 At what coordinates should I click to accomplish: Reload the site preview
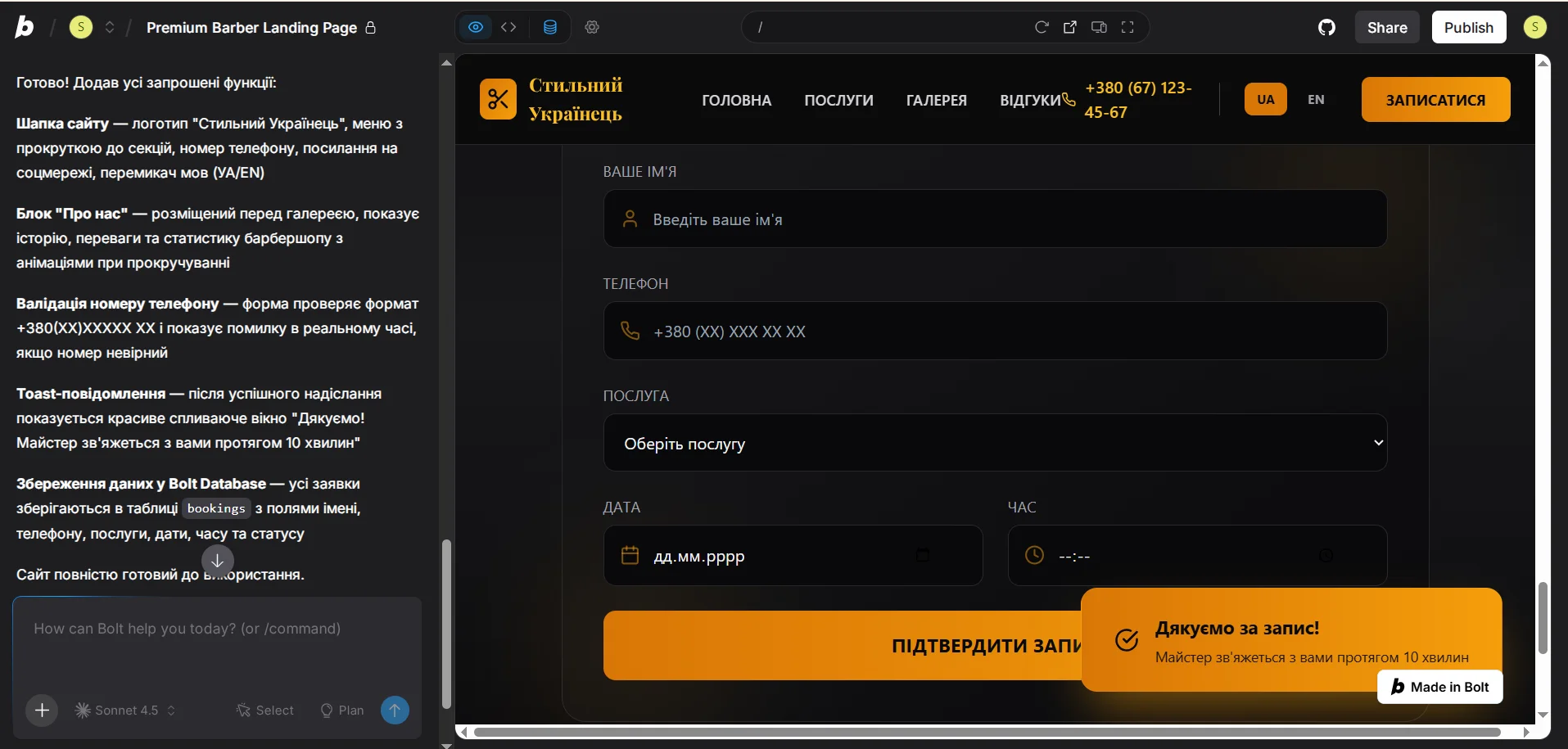pos(1042,27)
